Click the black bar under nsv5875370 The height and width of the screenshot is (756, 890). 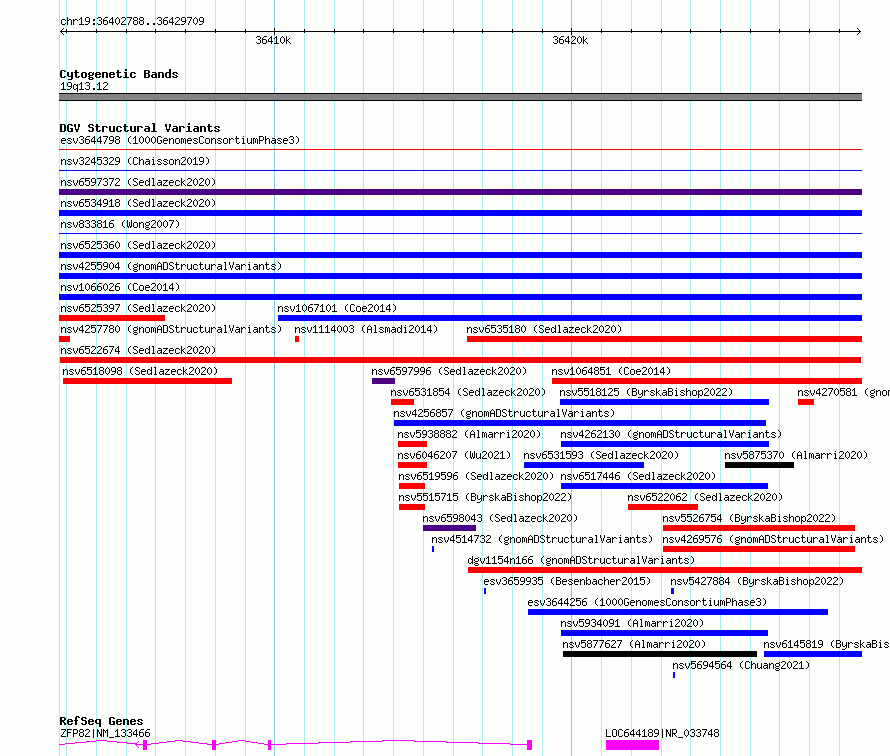759,465
